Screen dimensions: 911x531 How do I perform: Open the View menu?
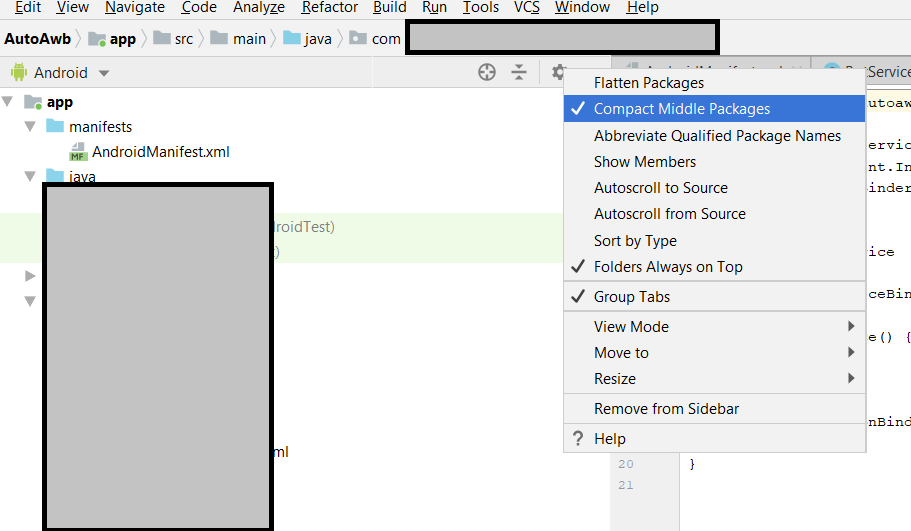pos(73,8)
